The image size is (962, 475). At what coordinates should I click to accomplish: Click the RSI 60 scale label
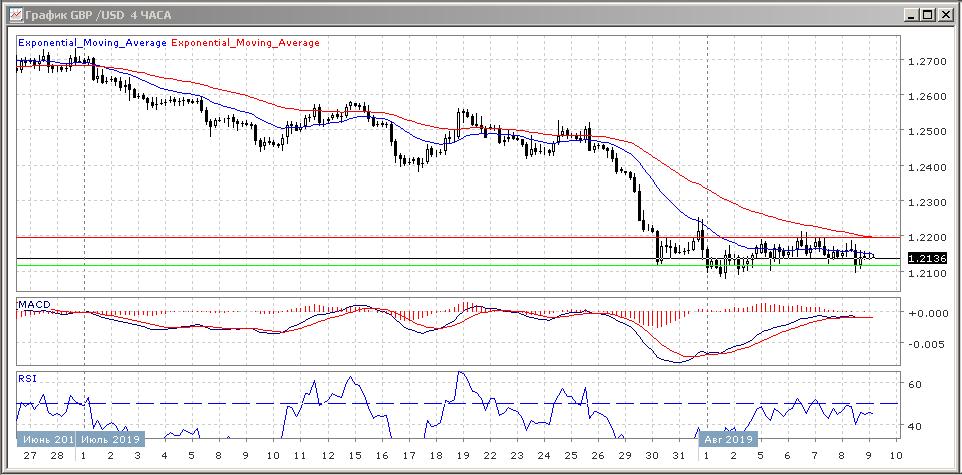coord(914,383)
